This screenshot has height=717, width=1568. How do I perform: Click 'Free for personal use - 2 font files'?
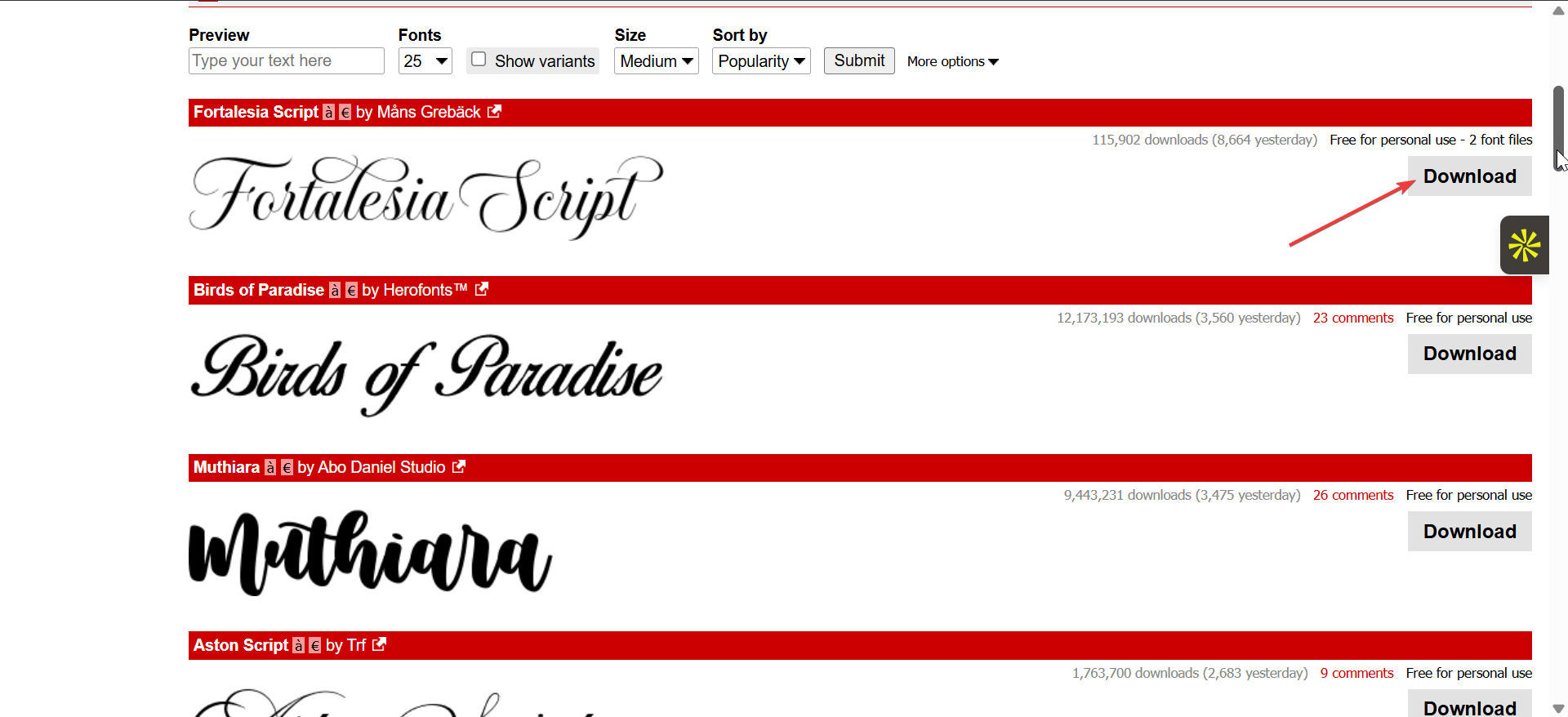[1431, 140]
